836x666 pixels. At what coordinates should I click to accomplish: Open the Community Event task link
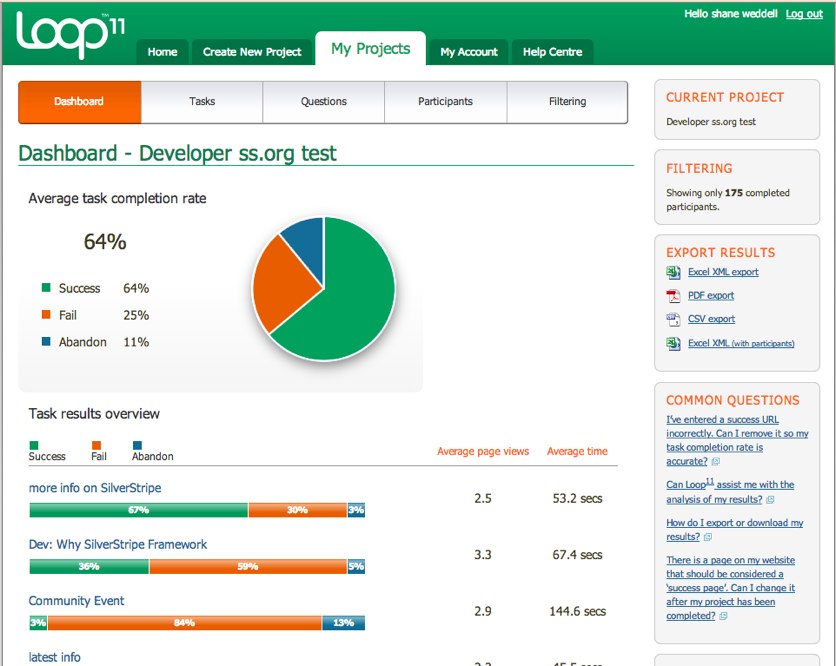76,601
